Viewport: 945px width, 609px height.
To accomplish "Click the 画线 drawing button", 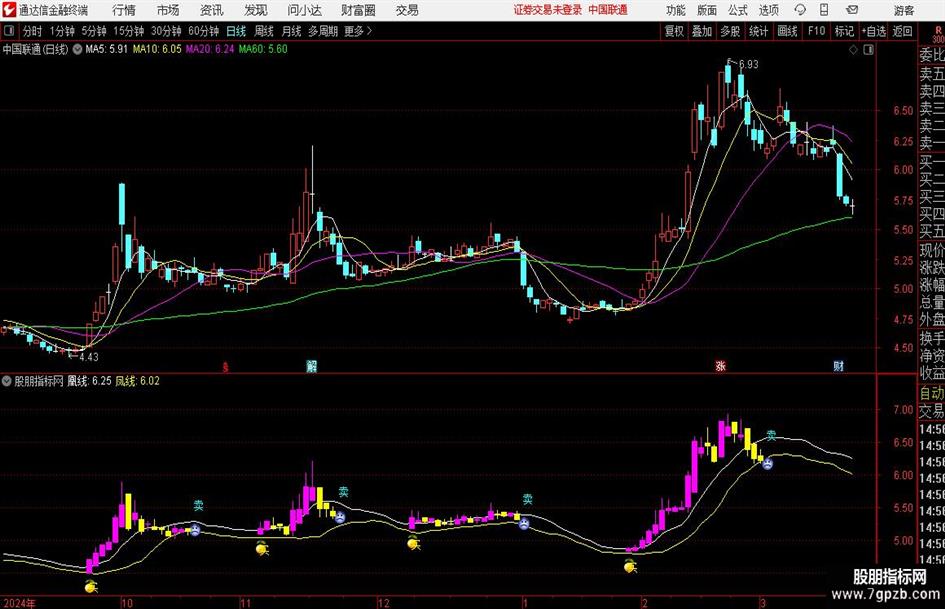I will click(x=787, y=31).
